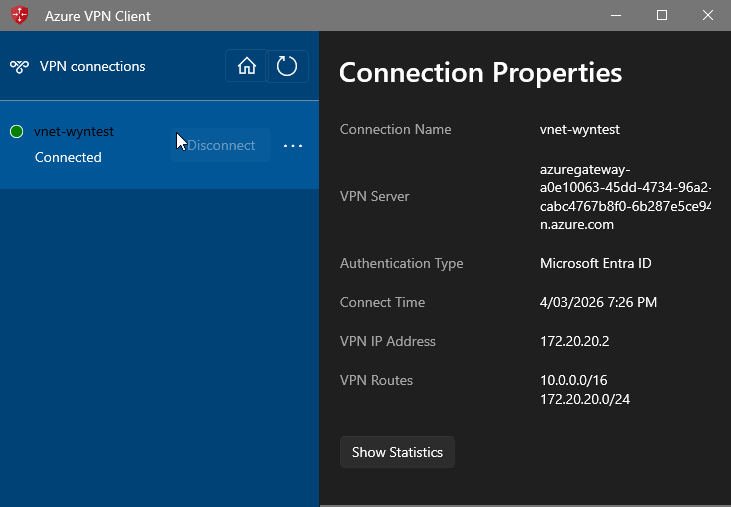Click the 172.20.20.0/24 VPN route
Viewport: 731px width, 507px height.
[x=584, y=400]
